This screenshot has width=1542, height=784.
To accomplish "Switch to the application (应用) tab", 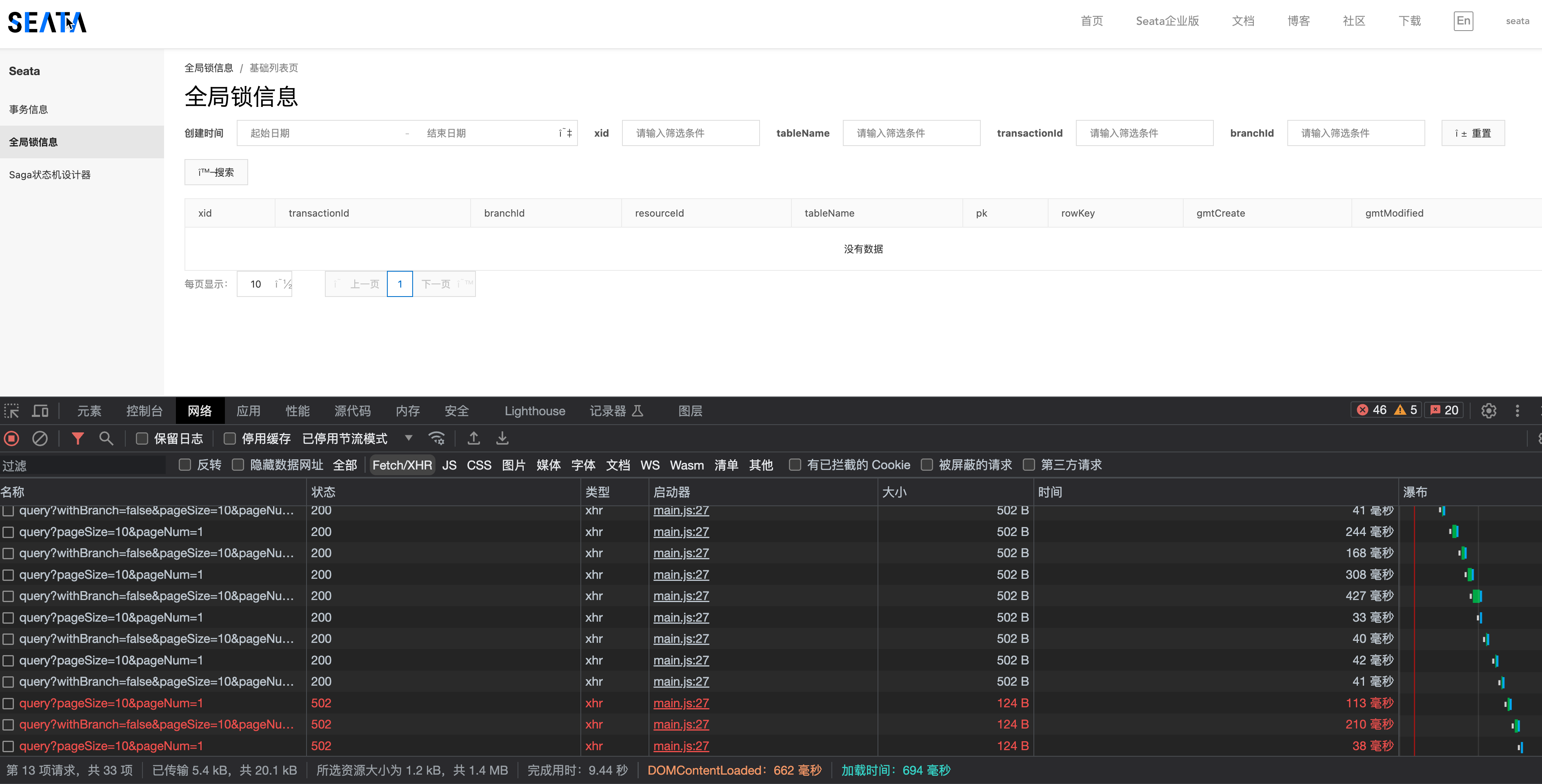I will pos(249,411).
